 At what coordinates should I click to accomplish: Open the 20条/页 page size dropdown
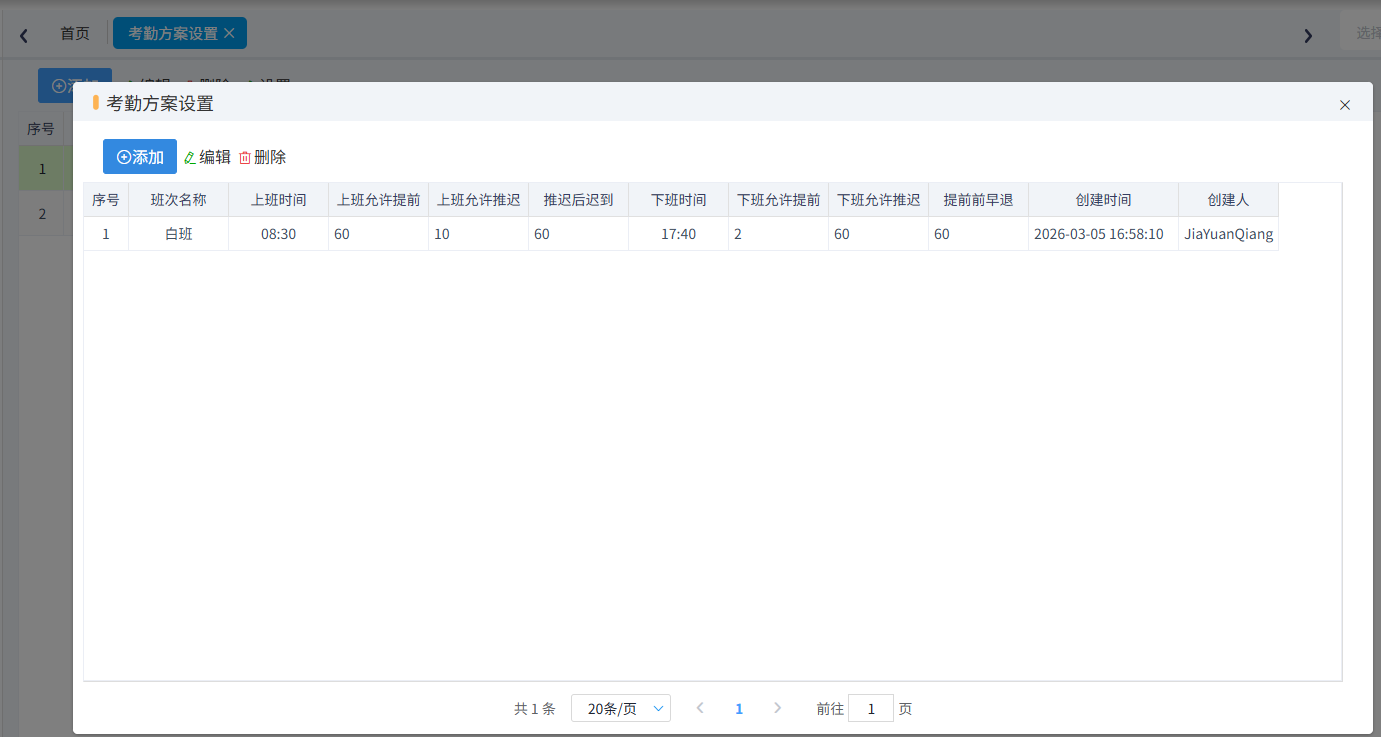[x=621, y=708]
